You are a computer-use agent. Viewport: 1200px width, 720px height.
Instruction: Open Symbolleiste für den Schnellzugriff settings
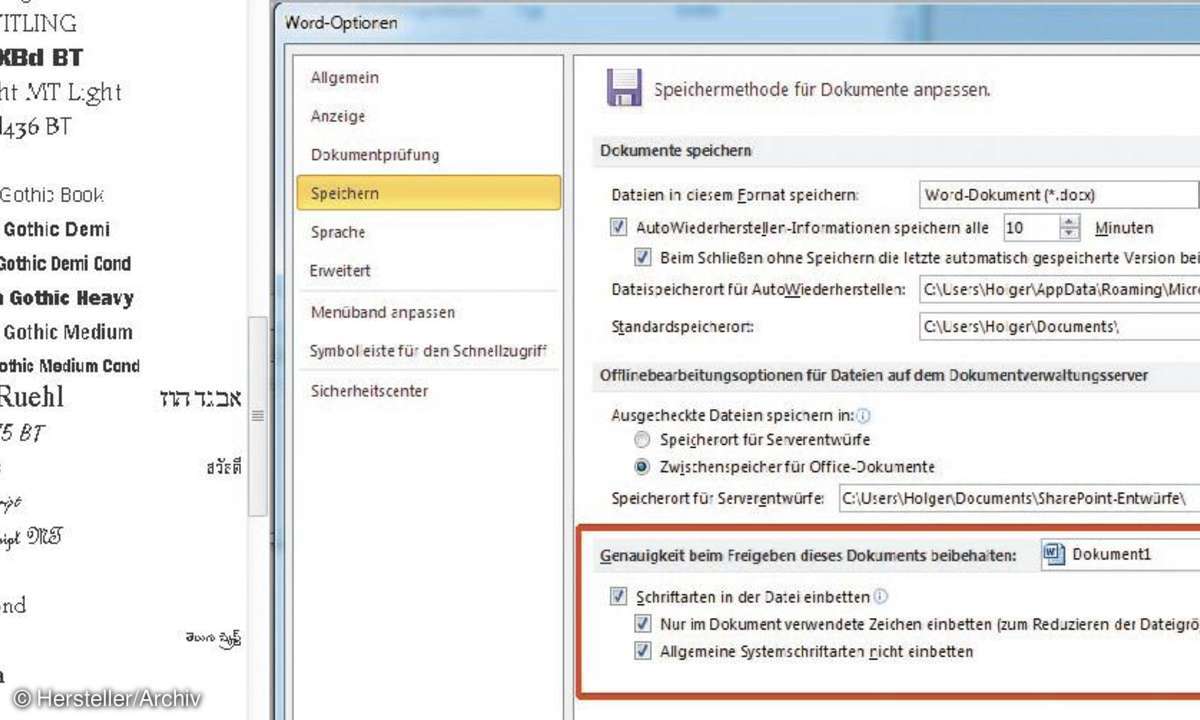429,351
